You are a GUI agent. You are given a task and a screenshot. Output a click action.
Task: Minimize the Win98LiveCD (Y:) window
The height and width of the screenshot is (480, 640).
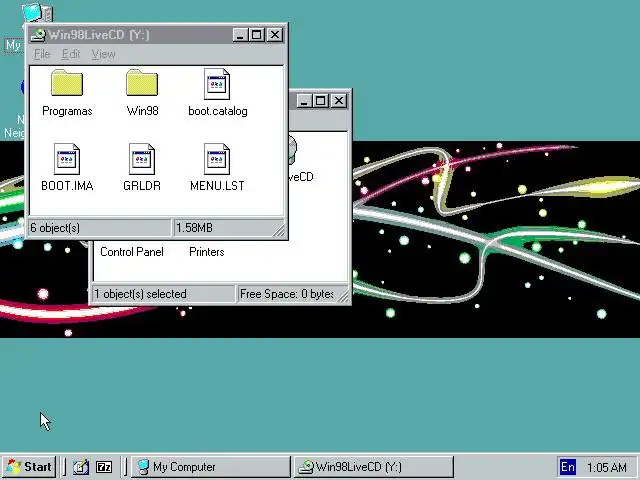point(240,35)
